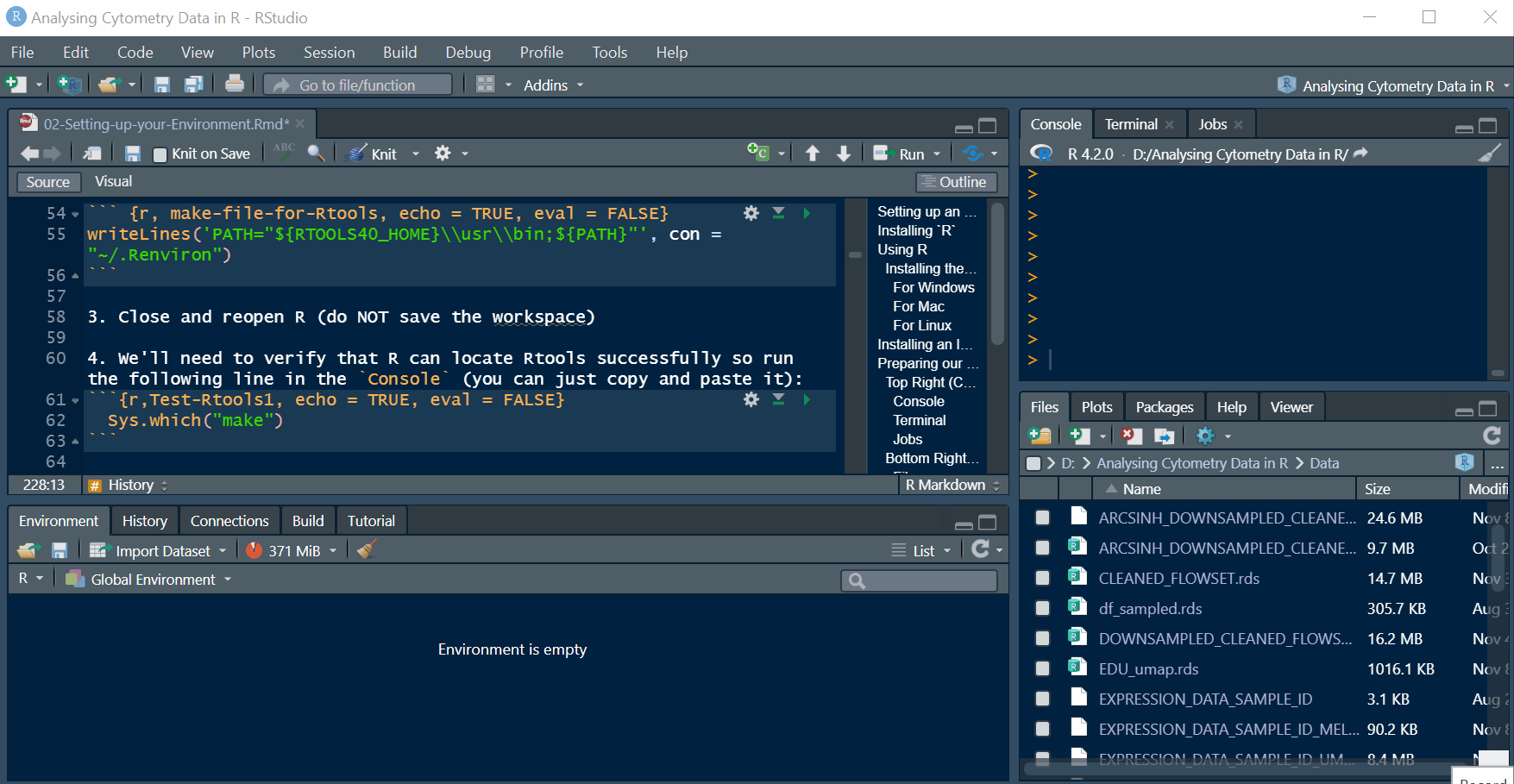Delete selected files with red X icon

(x=1132, y=436)
